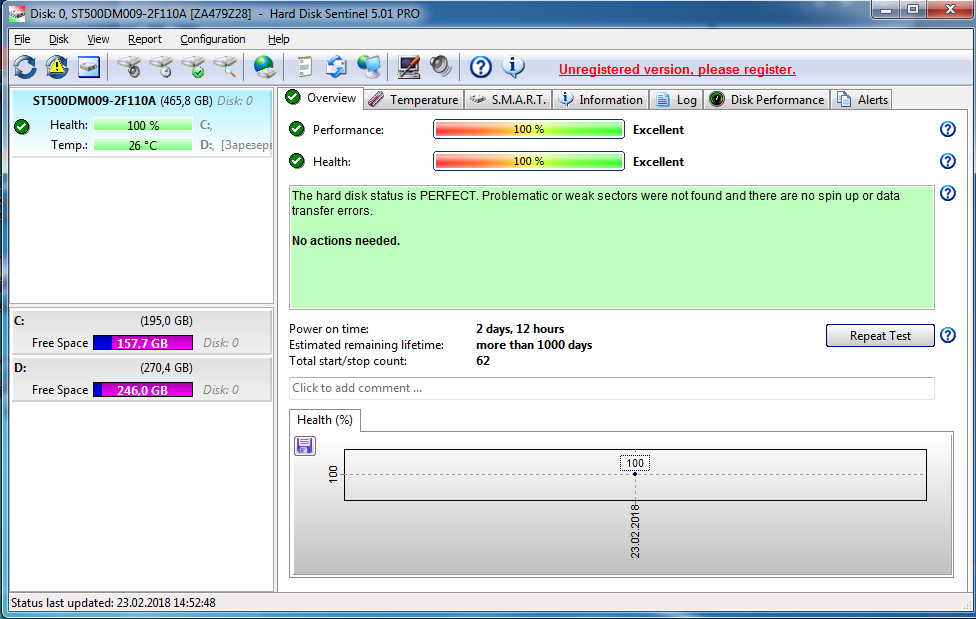Click the blue Refresh arrows toolbar icon

click(x=26, y=67)
